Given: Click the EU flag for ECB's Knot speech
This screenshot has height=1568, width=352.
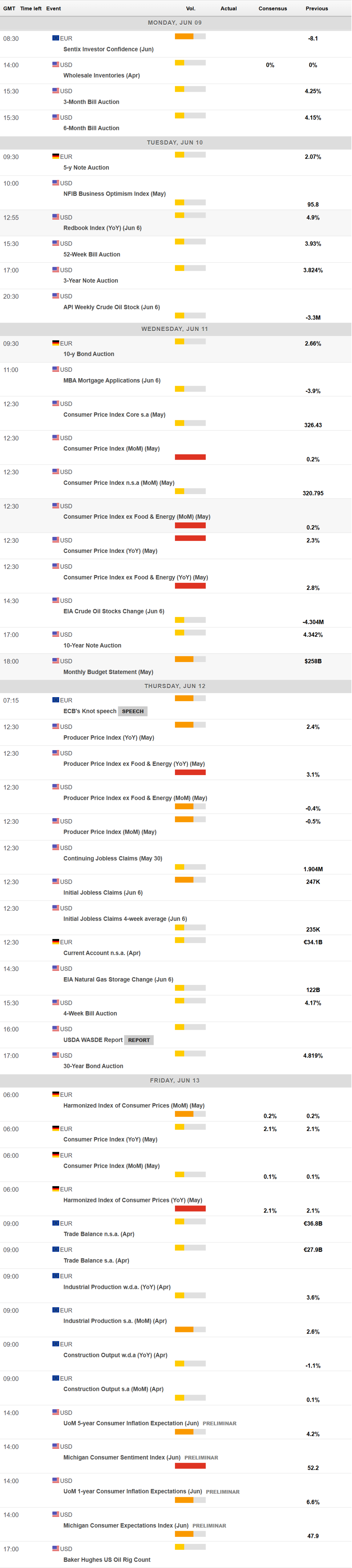Looking at the screenshot, I should pyautogui.click(x=55, y=700).
